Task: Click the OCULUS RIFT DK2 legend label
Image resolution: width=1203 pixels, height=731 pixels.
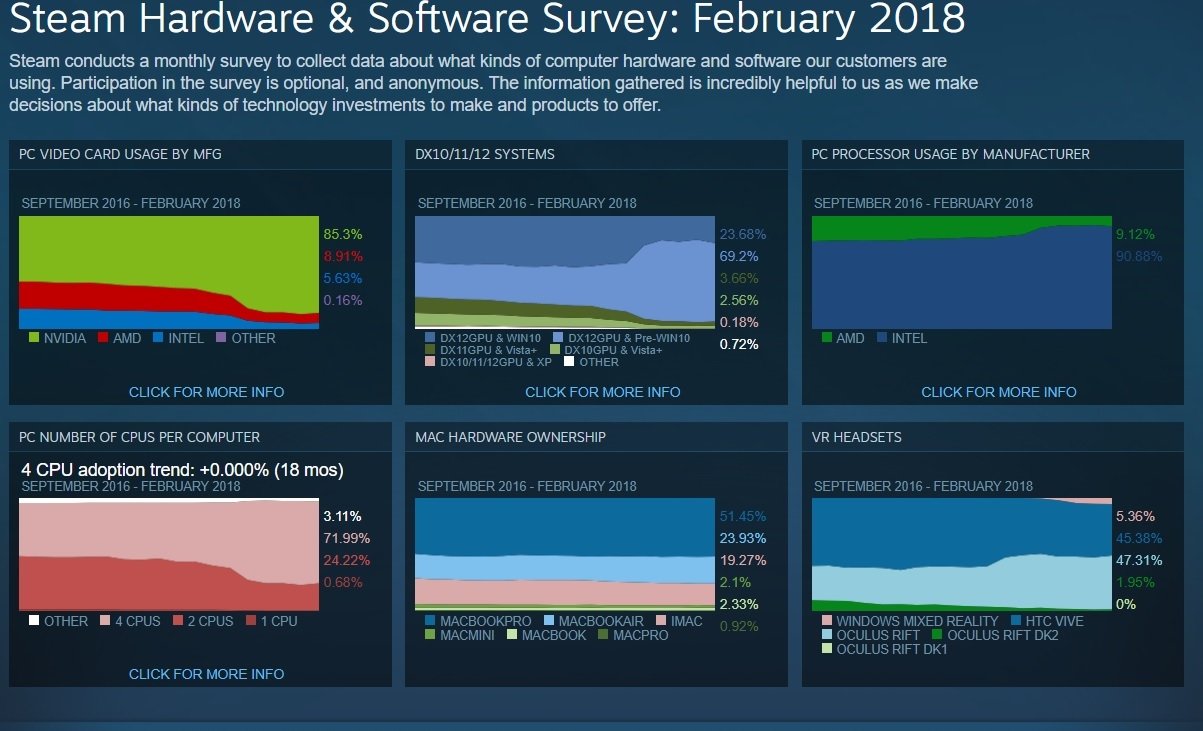Action: (1002, 635)
